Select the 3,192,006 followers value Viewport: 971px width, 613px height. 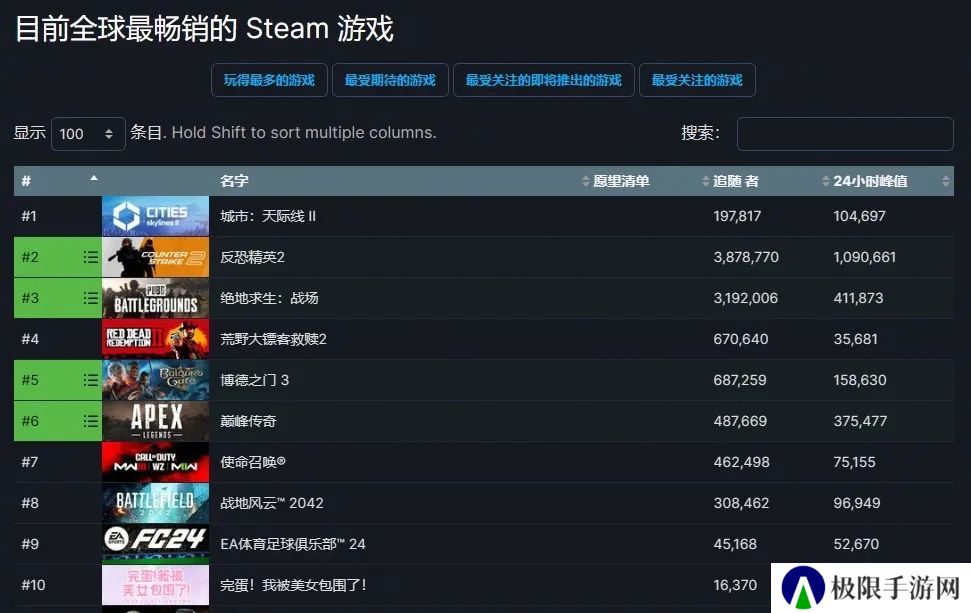746,298
